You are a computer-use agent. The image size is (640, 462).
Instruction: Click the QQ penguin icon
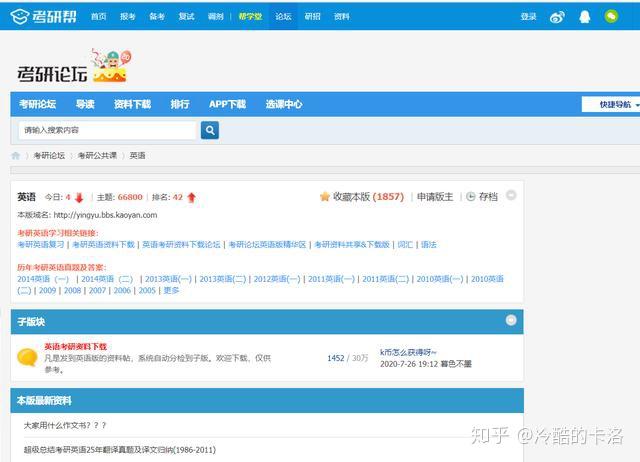tap(584, 17)
